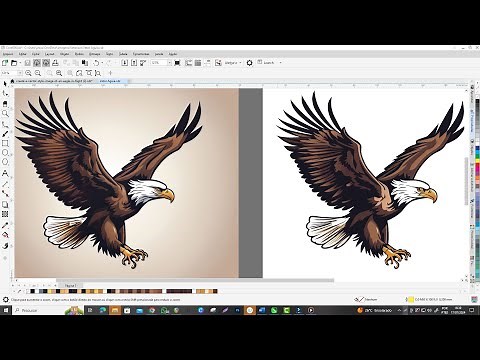
Task: Toggle snapping off
Action: [x=218, y=63]
